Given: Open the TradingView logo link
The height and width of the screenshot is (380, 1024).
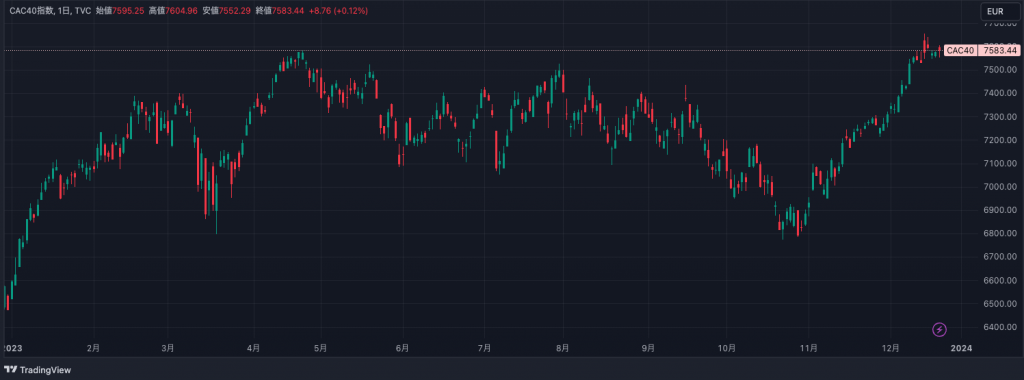Looking at the screenshot, I should click(37, 370).
